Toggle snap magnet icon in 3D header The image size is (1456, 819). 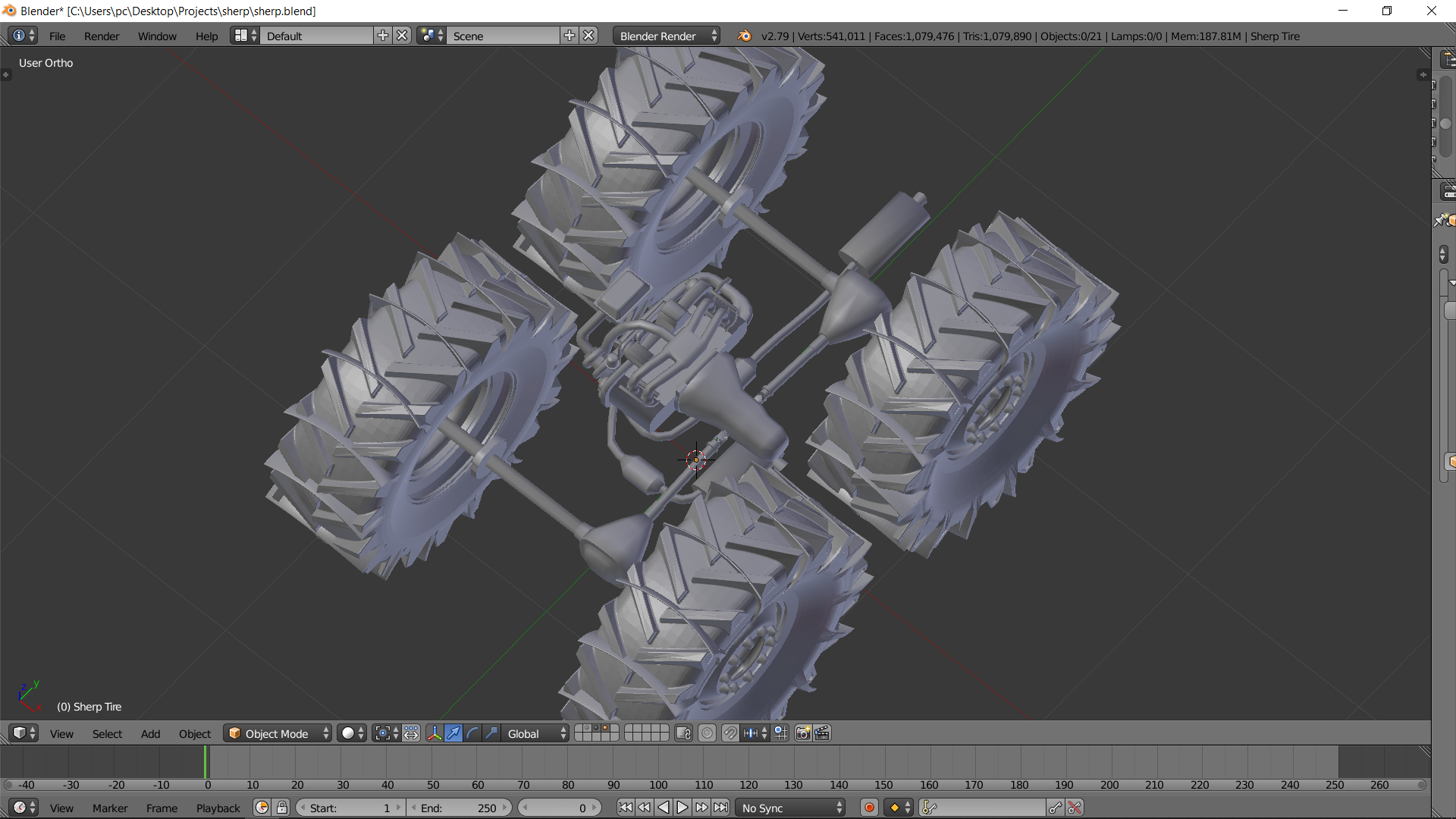[730, 733]
